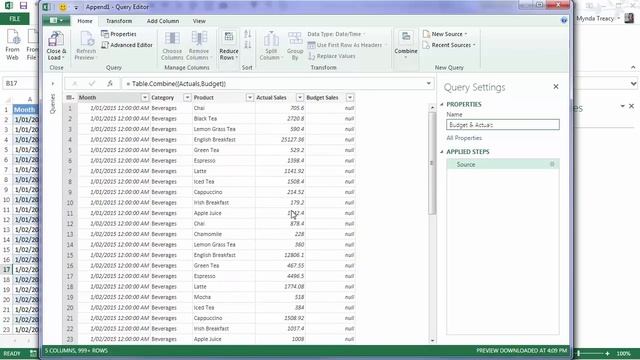The height and width of the screenshot is (360, 640).
Task: Click the Mynda Treacy account name
Action: [595, 18]
